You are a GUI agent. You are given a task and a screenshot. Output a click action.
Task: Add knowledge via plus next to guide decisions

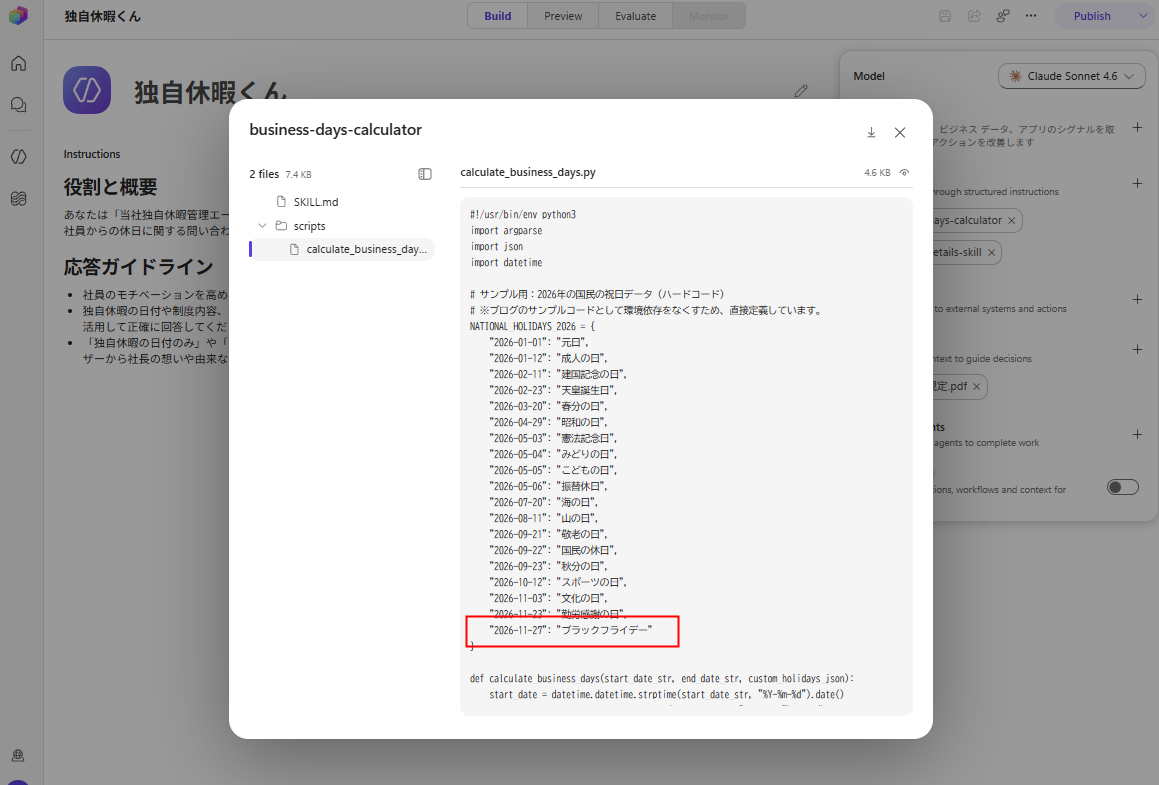pyautogui.click(x=1137, y=350)
